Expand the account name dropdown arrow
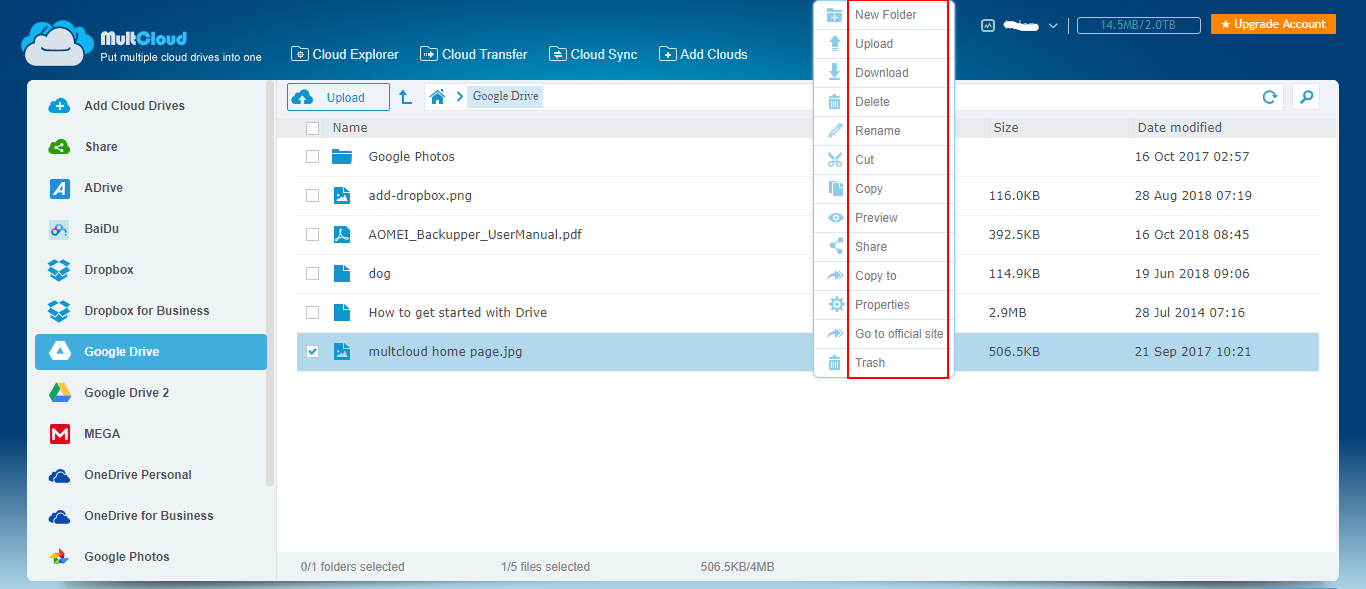This screenshot has width=1366, height=589. point(1053,26)
